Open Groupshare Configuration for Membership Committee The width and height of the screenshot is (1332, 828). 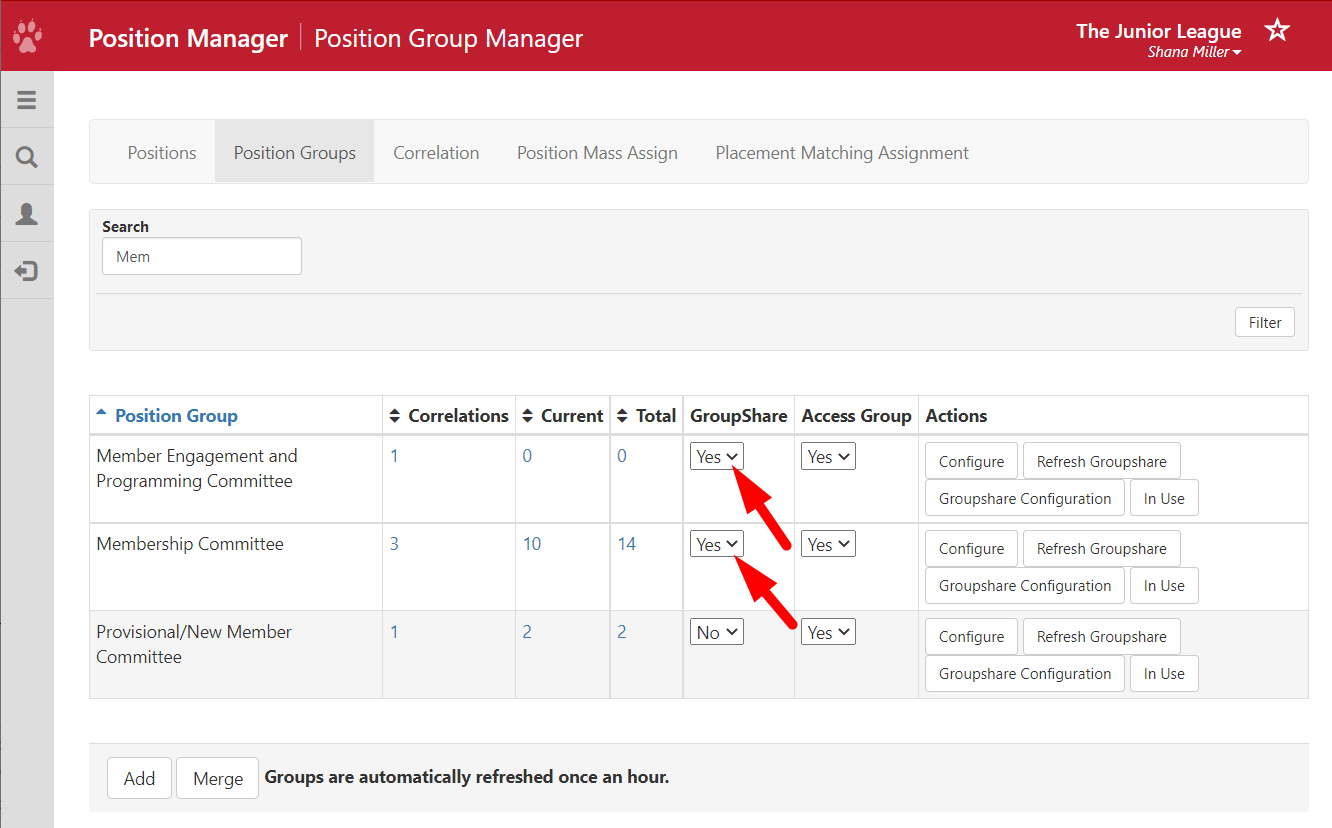tap(1025, 586)
